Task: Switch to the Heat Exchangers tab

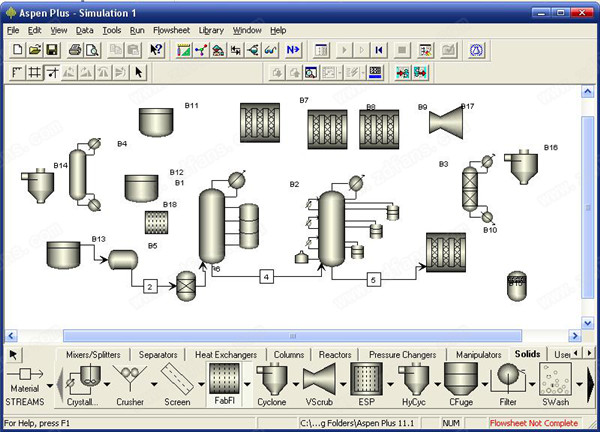Action: [226, 355]
